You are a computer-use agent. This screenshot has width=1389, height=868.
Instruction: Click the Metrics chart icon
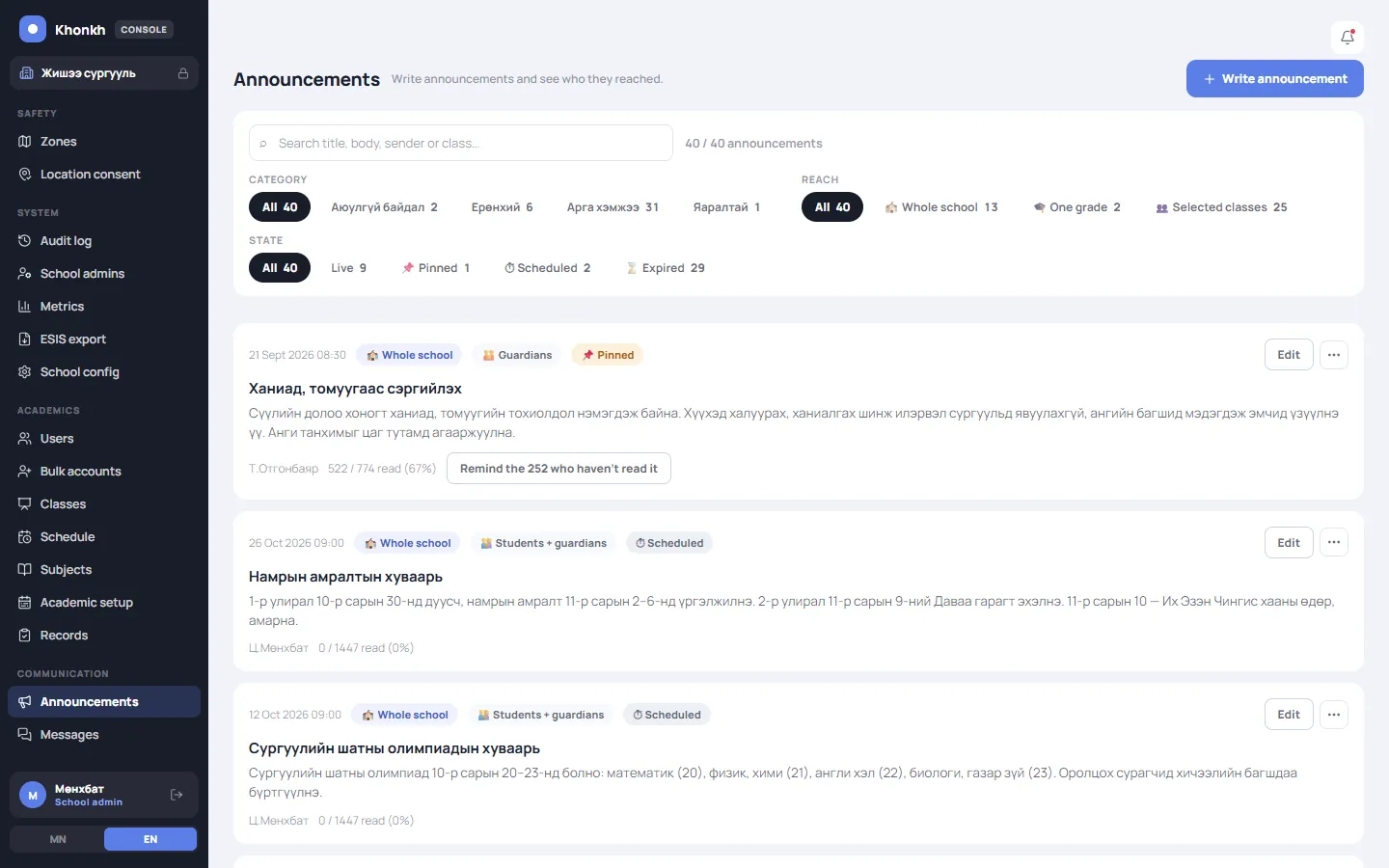[25, 307]
